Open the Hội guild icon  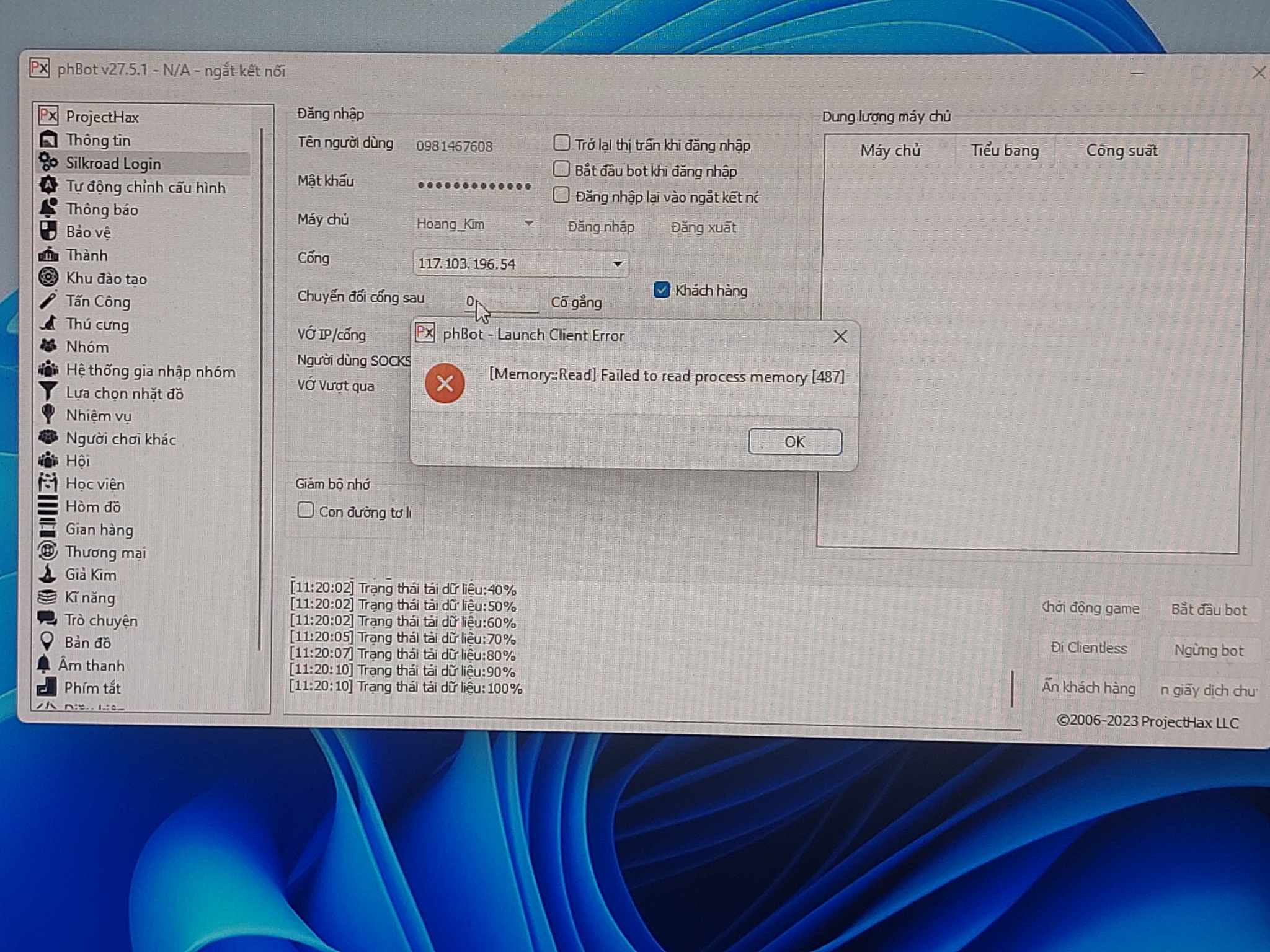click(48, 460)
